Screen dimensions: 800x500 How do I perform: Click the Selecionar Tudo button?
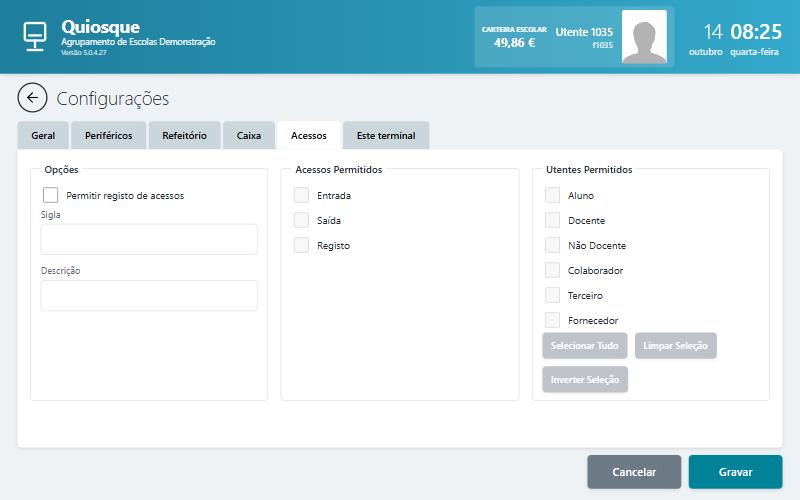click(x=585, y=345)
